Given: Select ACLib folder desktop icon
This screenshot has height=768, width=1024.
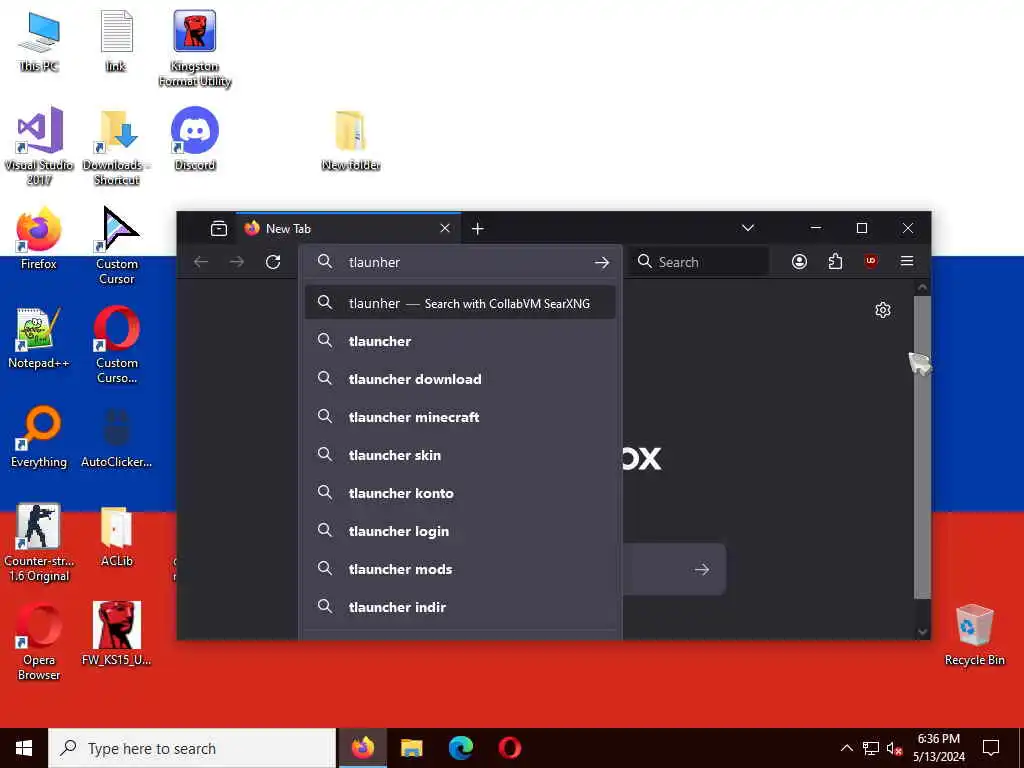Looking at the screenshot, I should pos(117,536).
